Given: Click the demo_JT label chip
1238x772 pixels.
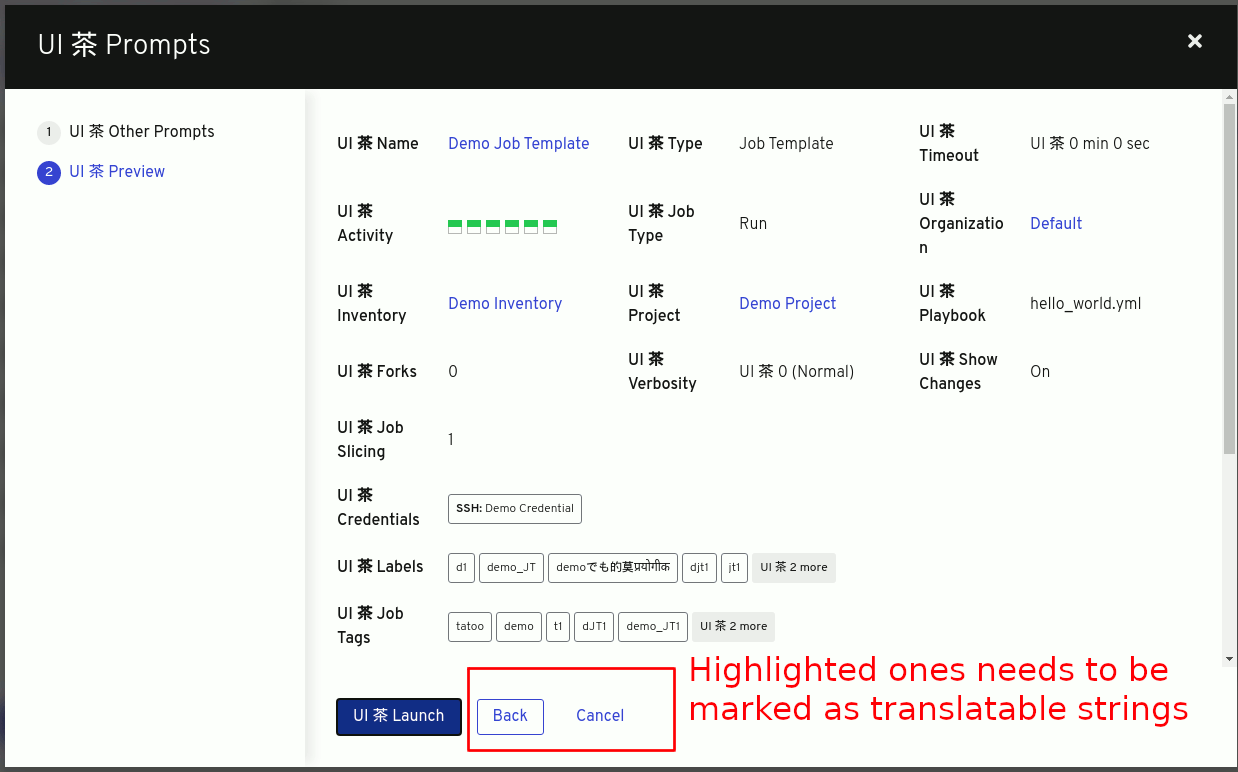Looking at the screenshot, I should click(x=511, y=567).
